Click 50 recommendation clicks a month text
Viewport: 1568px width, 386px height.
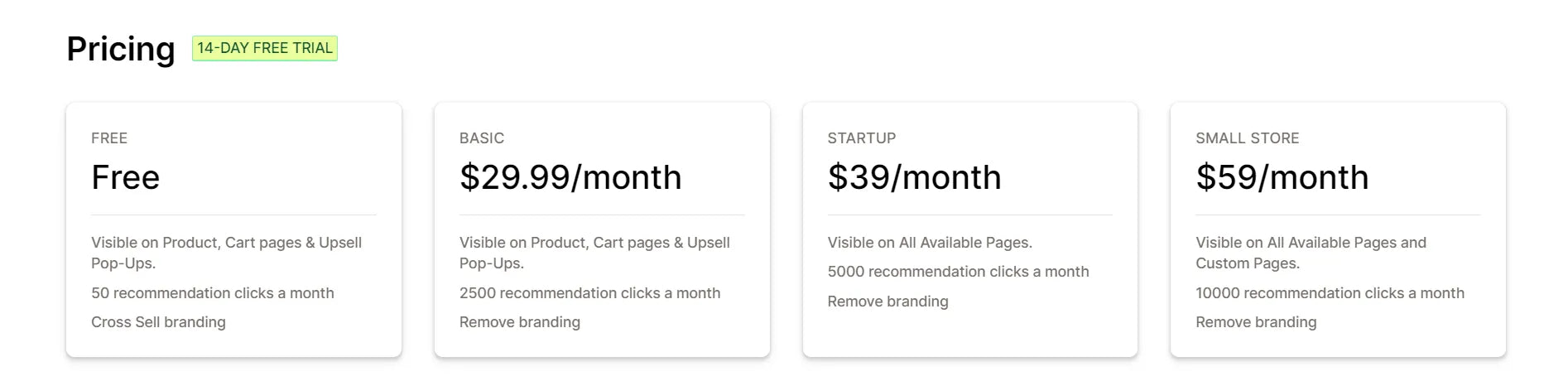coord(213,293)
